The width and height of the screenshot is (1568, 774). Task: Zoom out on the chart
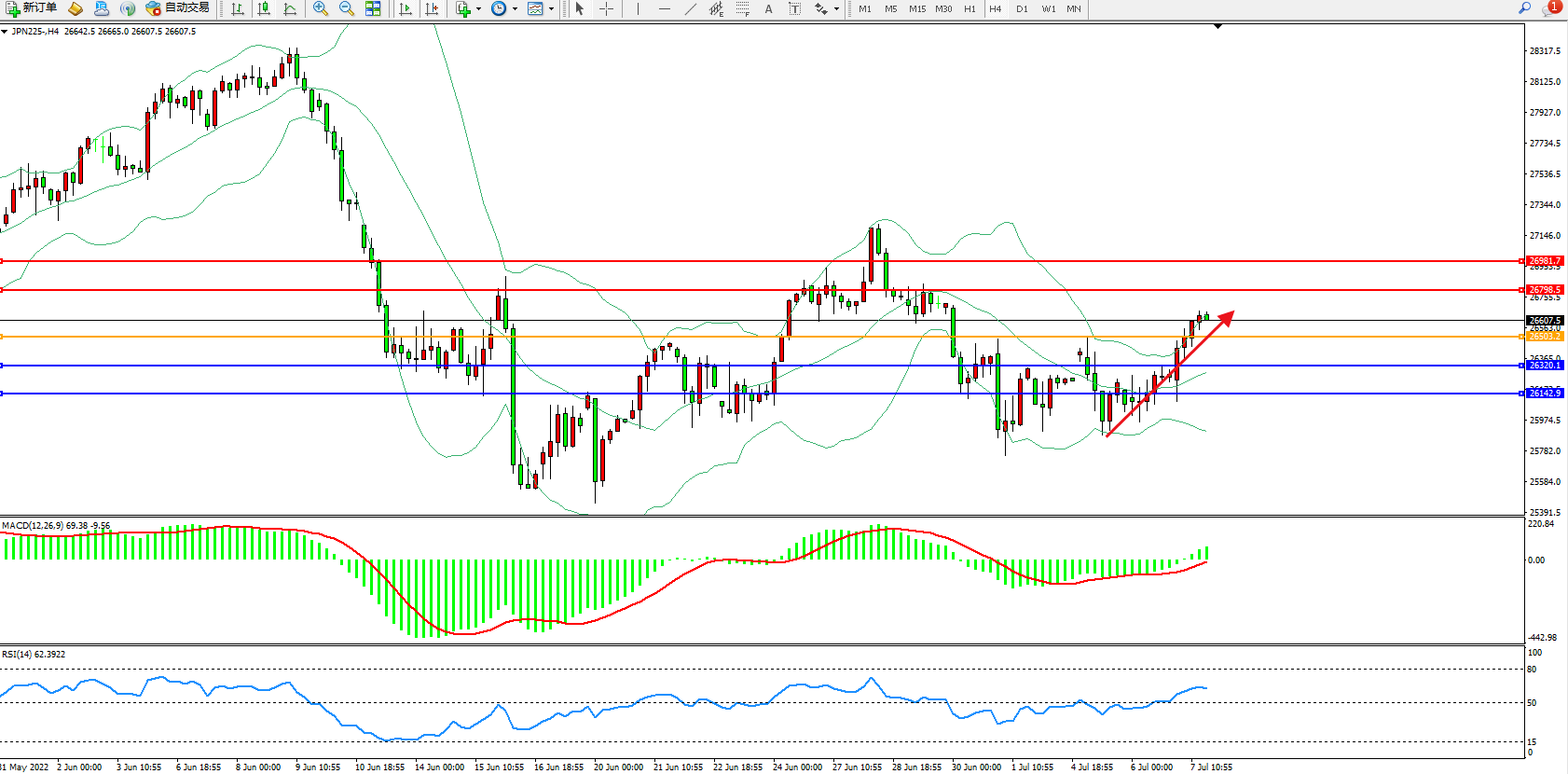[347, 8]
